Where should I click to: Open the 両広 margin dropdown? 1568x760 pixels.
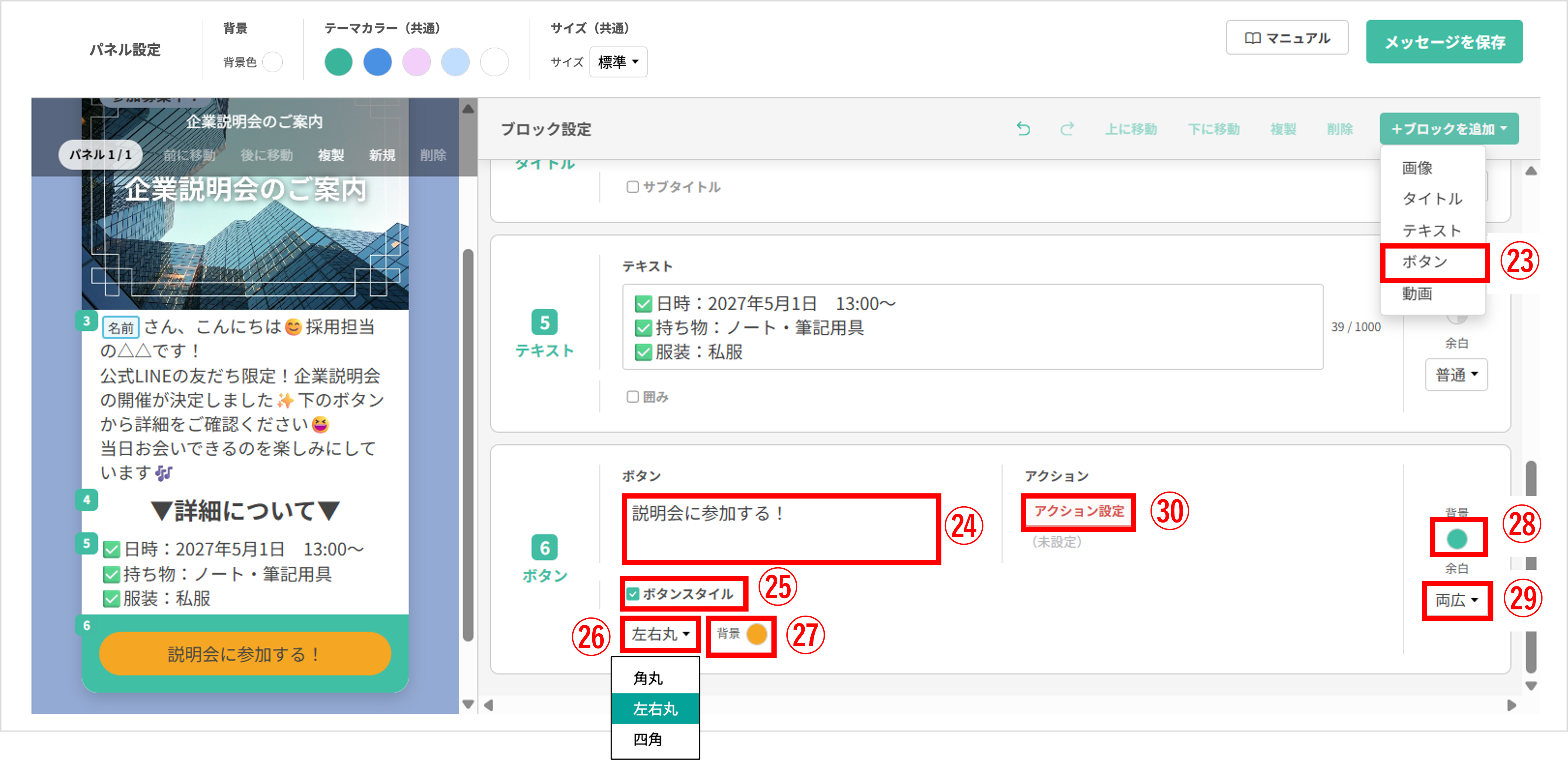[1456, 600]
